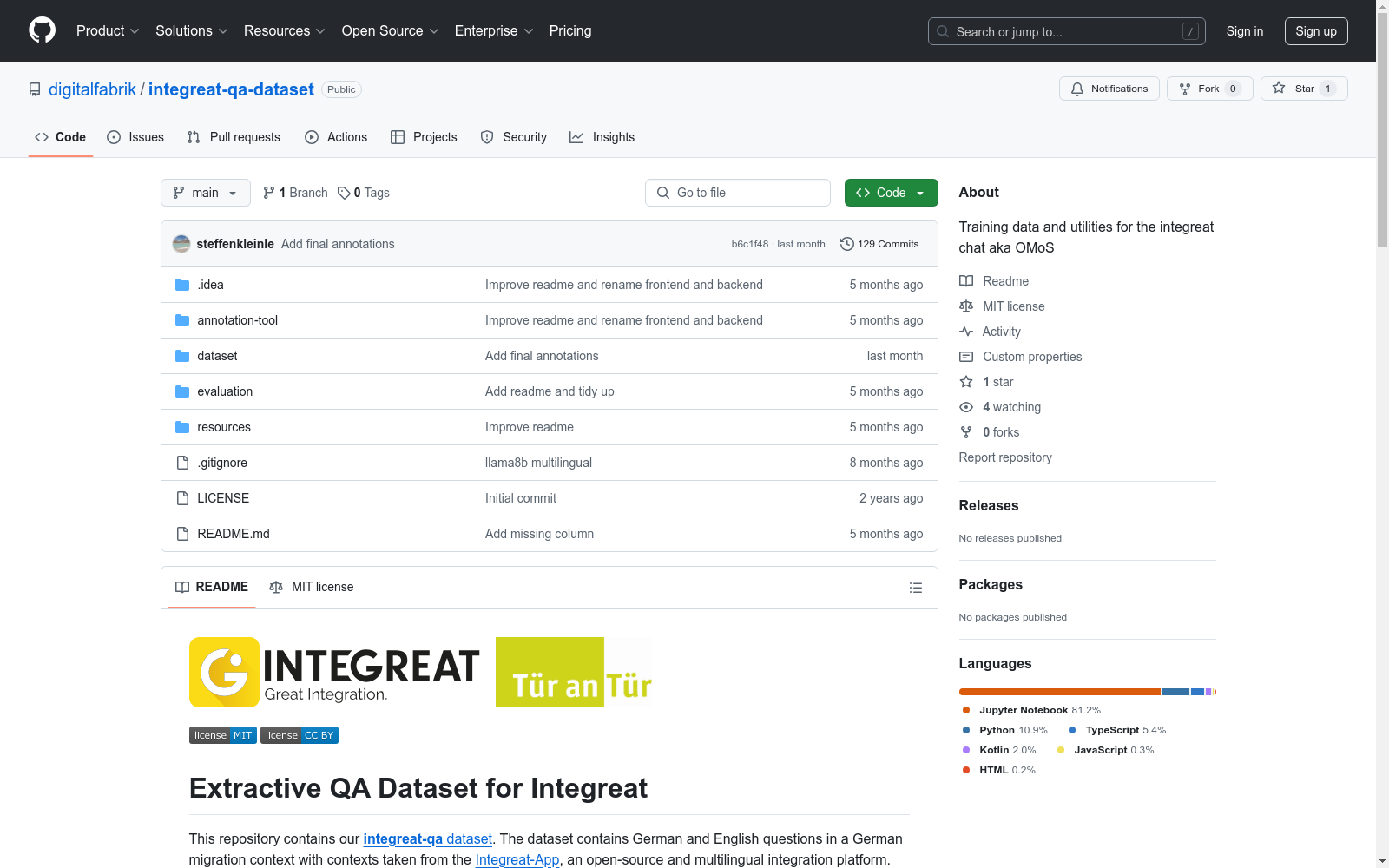Click the fork icon next to 0 forks
The height and width of the screenshot is (868, 1389).
point(966,432)
